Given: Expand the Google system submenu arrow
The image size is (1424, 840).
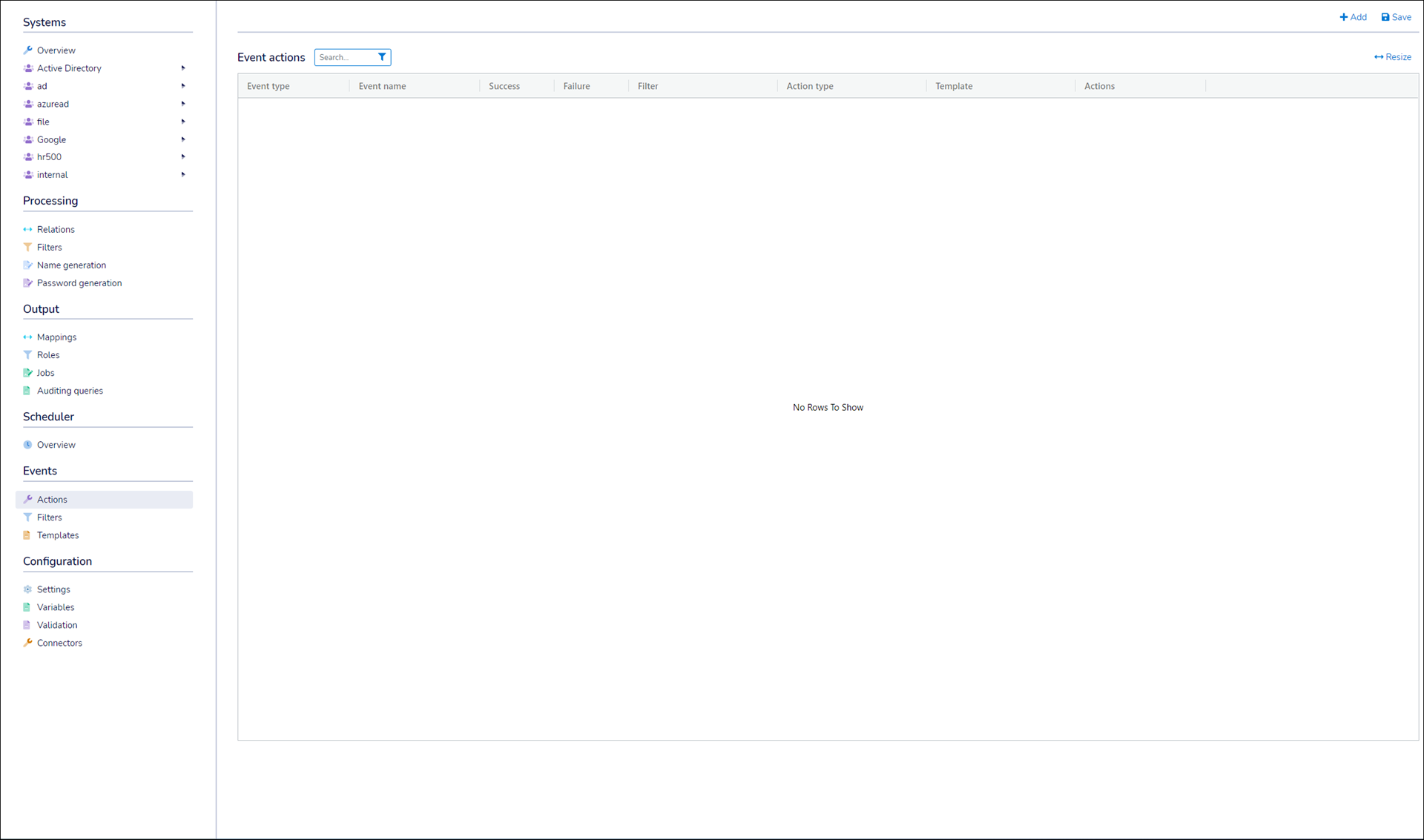Looking at the screenshot, I should [x=183, y=139].
